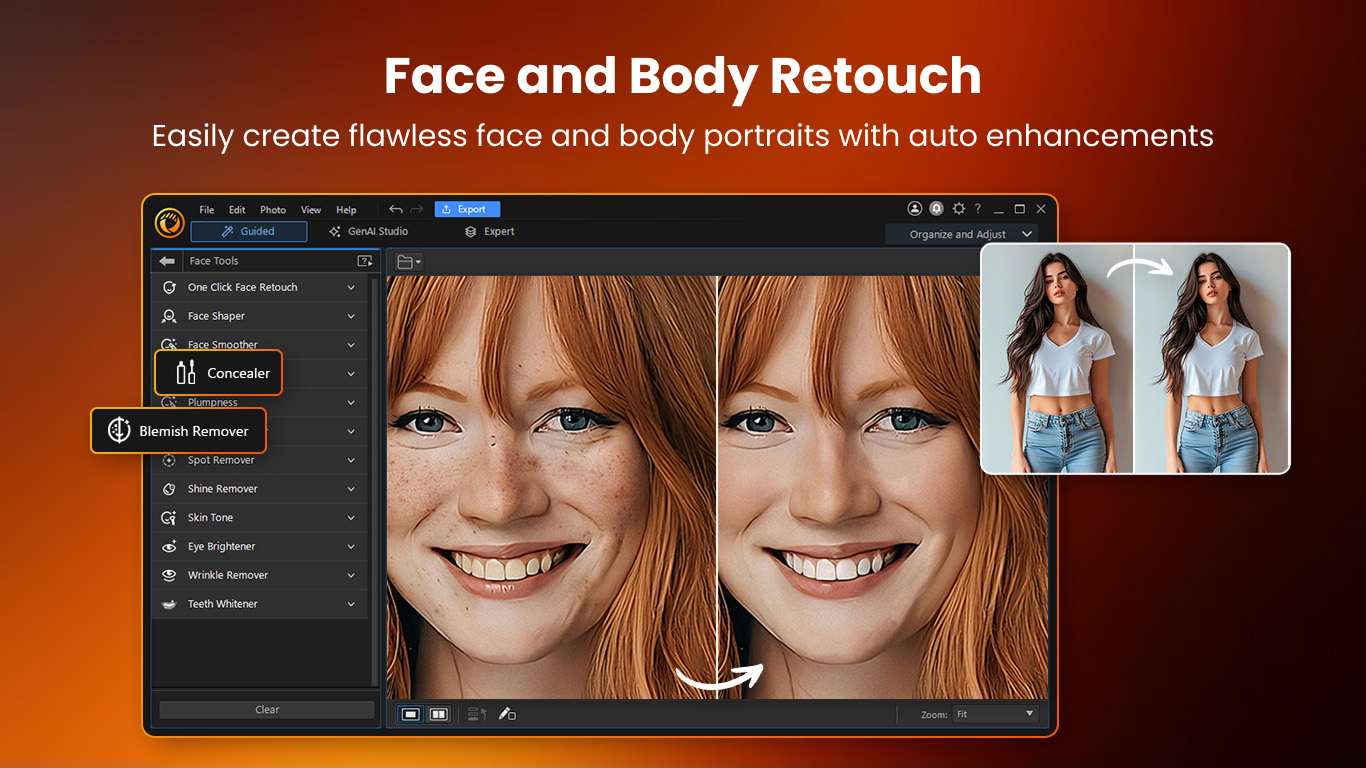Switch to the GenAI Studio tab
Viewport: 1366px width, 768px height.
369,231
